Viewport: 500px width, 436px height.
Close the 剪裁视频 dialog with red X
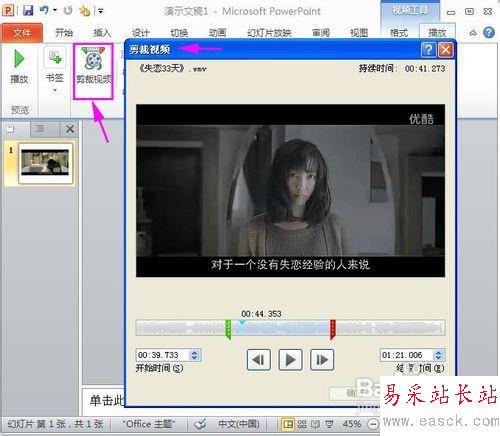coord(446,50)
